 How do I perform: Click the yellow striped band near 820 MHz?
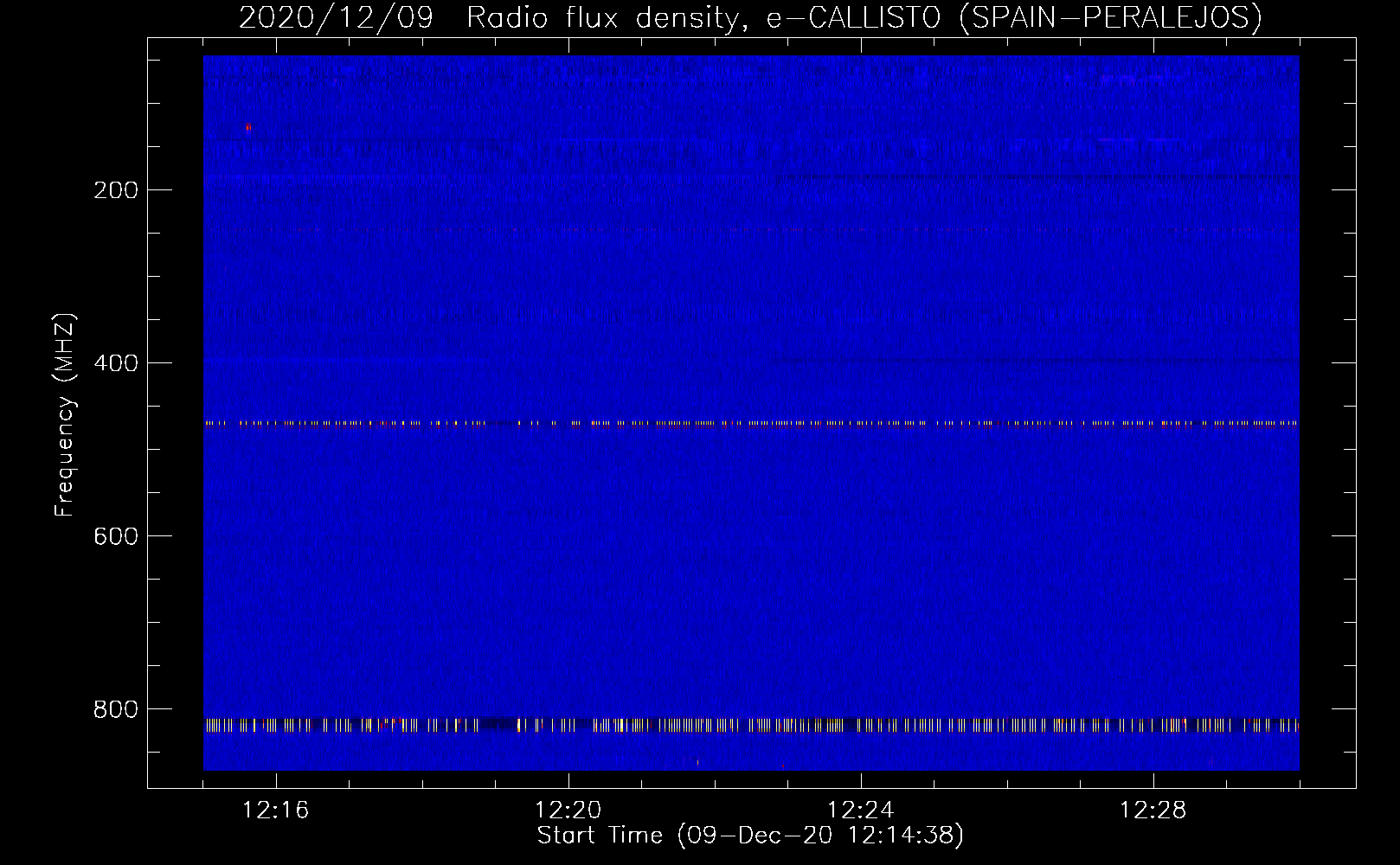point(751,725)
